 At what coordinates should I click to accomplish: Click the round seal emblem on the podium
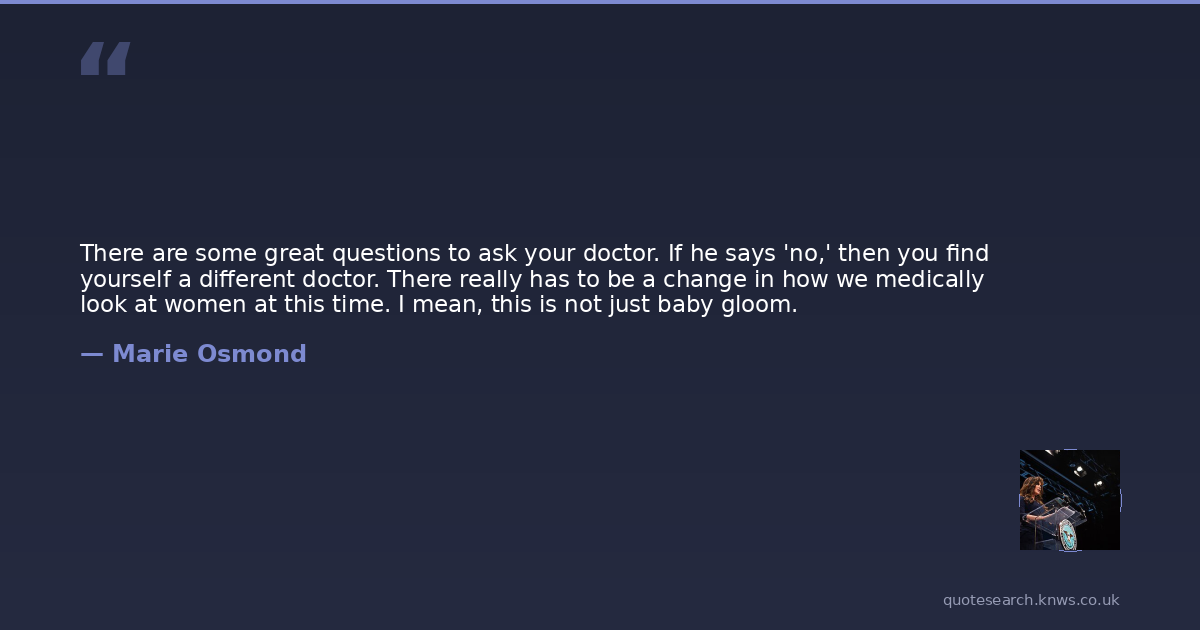pos(1067,534)
